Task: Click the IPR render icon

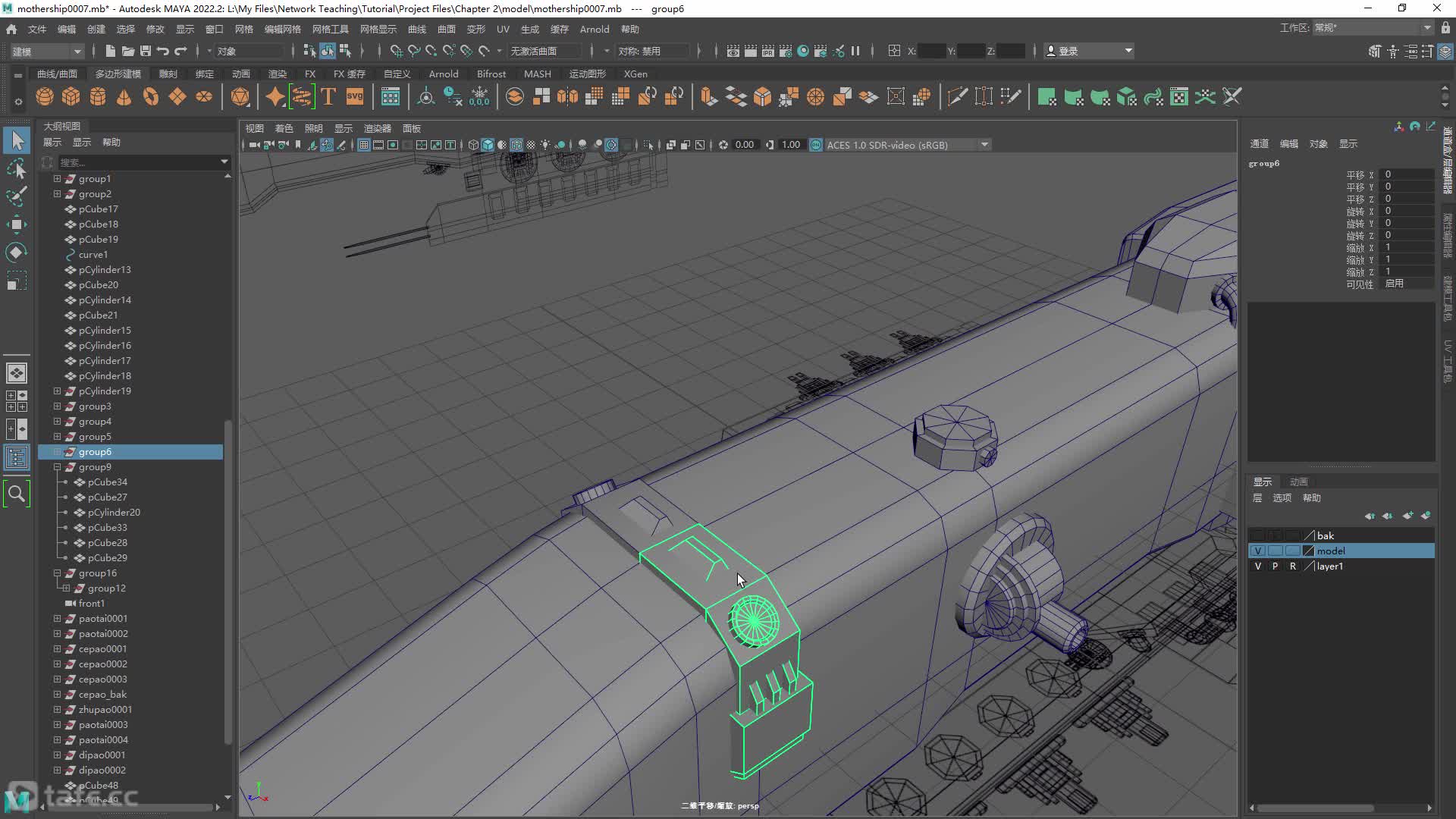Action: pyautogui.click(x=768, y=51)
